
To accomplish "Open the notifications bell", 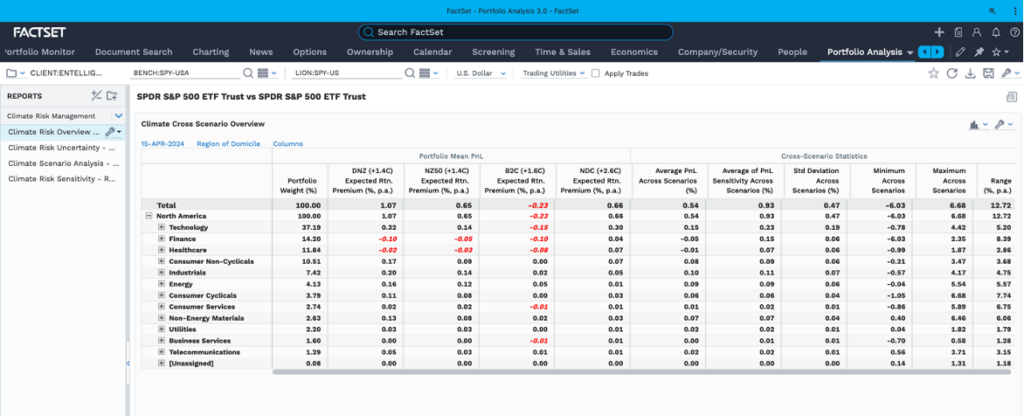I will click(996, 32).
